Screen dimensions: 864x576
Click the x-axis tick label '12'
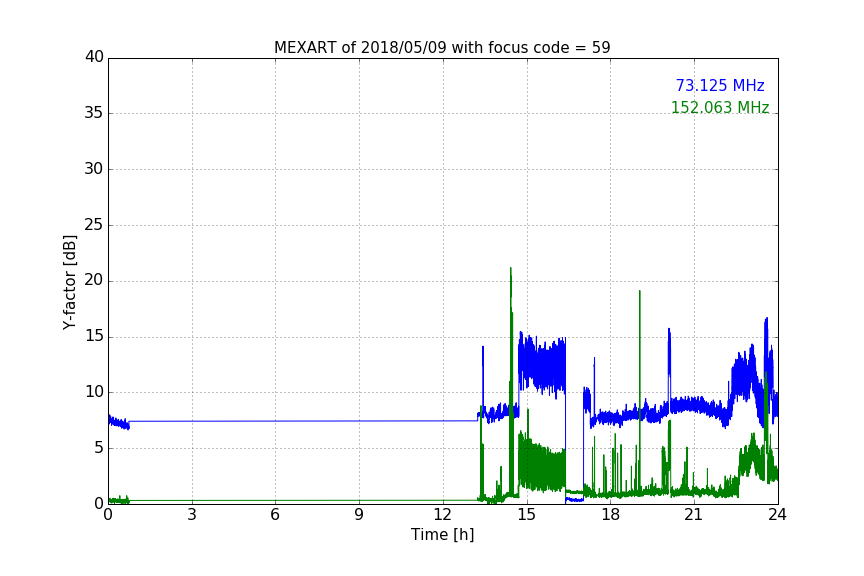[443, 515]
